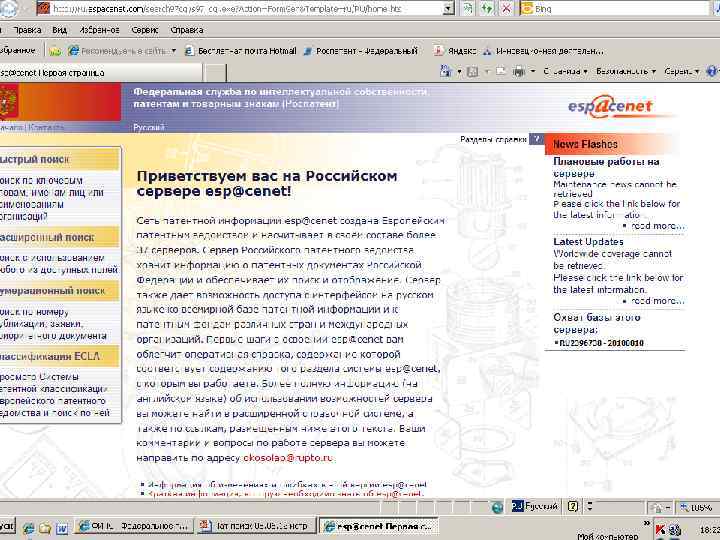The height and width of the screenshot is (540, 720).
Task: Open the Правка menu
Action: (x=28, y=30)
